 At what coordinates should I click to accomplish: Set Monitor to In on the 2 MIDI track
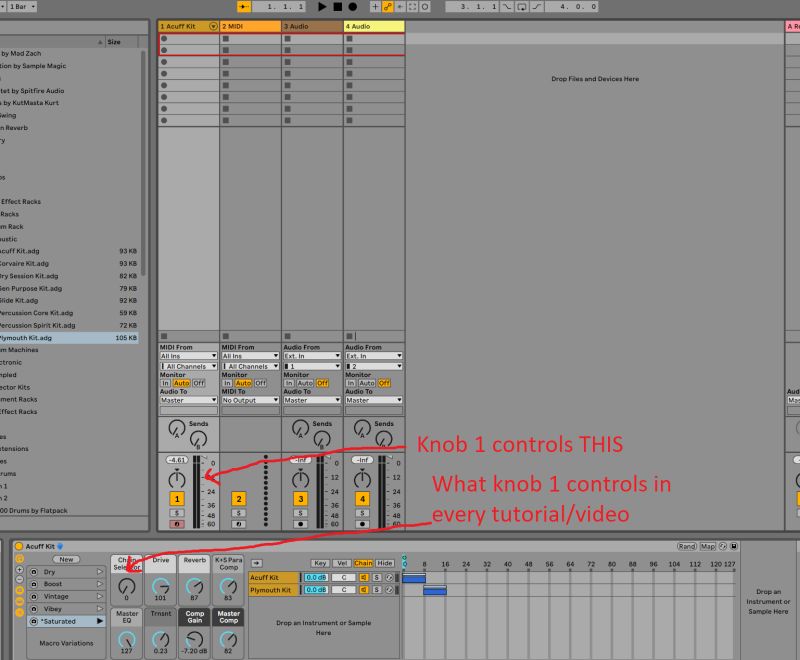click(228, 380)
